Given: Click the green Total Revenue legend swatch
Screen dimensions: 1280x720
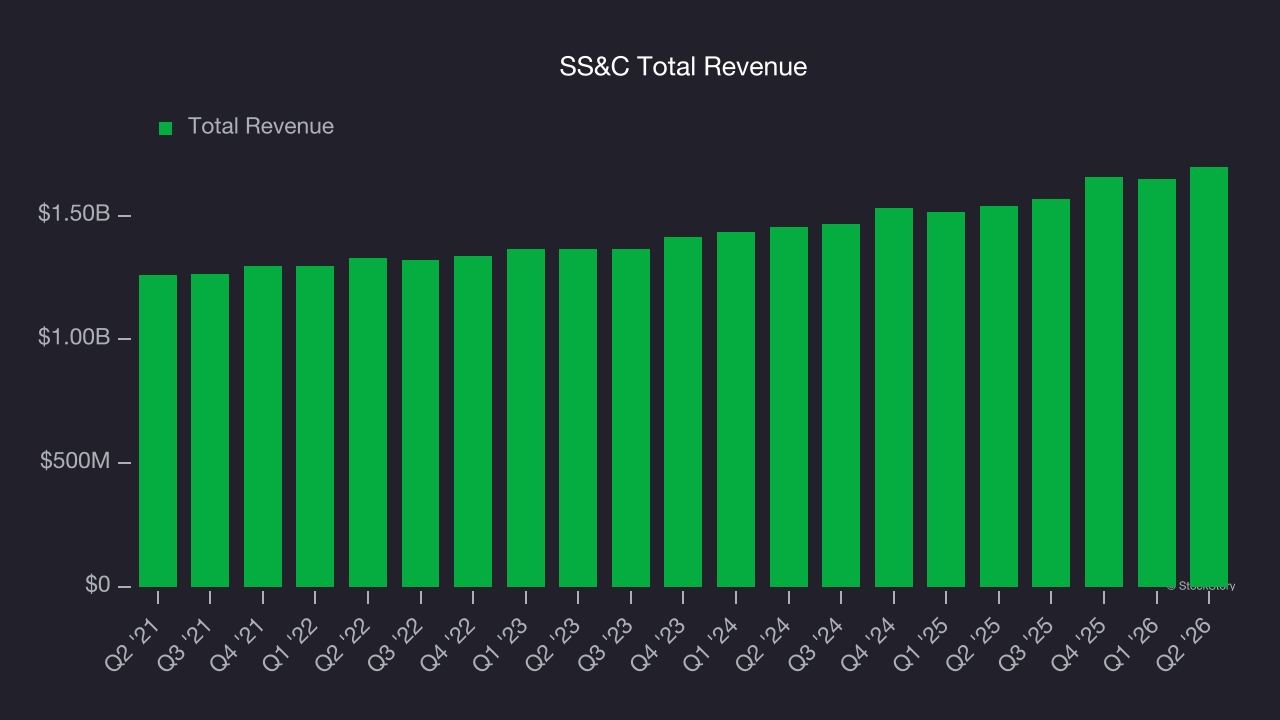Looking at the screenshot, I should pyautogui.click(x=166, y=128).
